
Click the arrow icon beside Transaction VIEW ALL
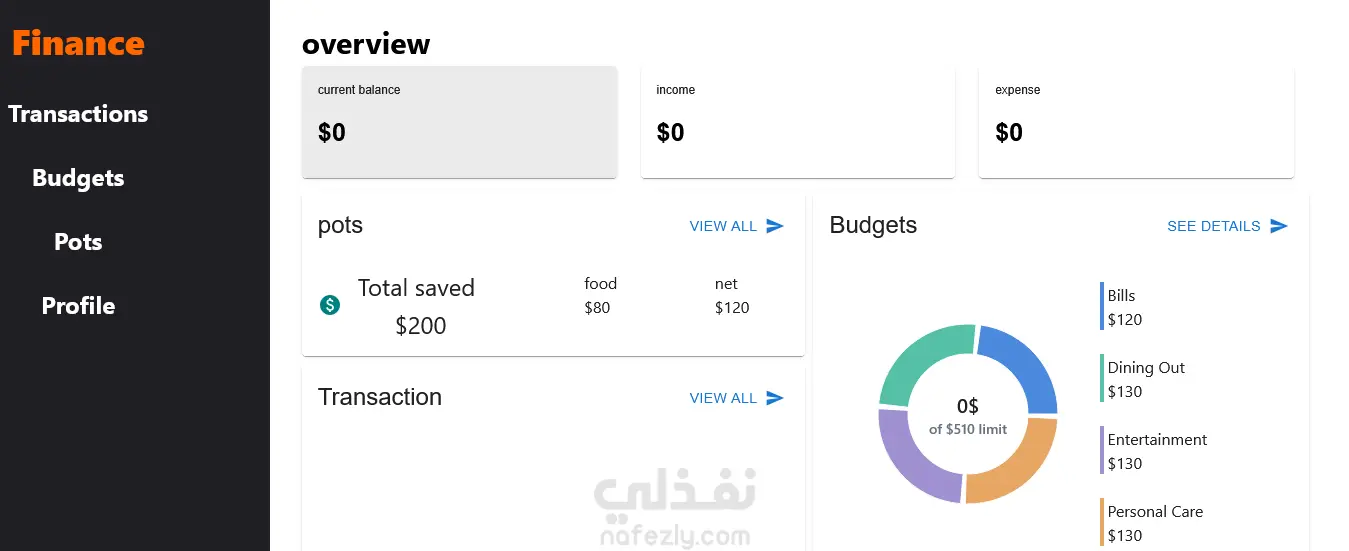(775, 398)
